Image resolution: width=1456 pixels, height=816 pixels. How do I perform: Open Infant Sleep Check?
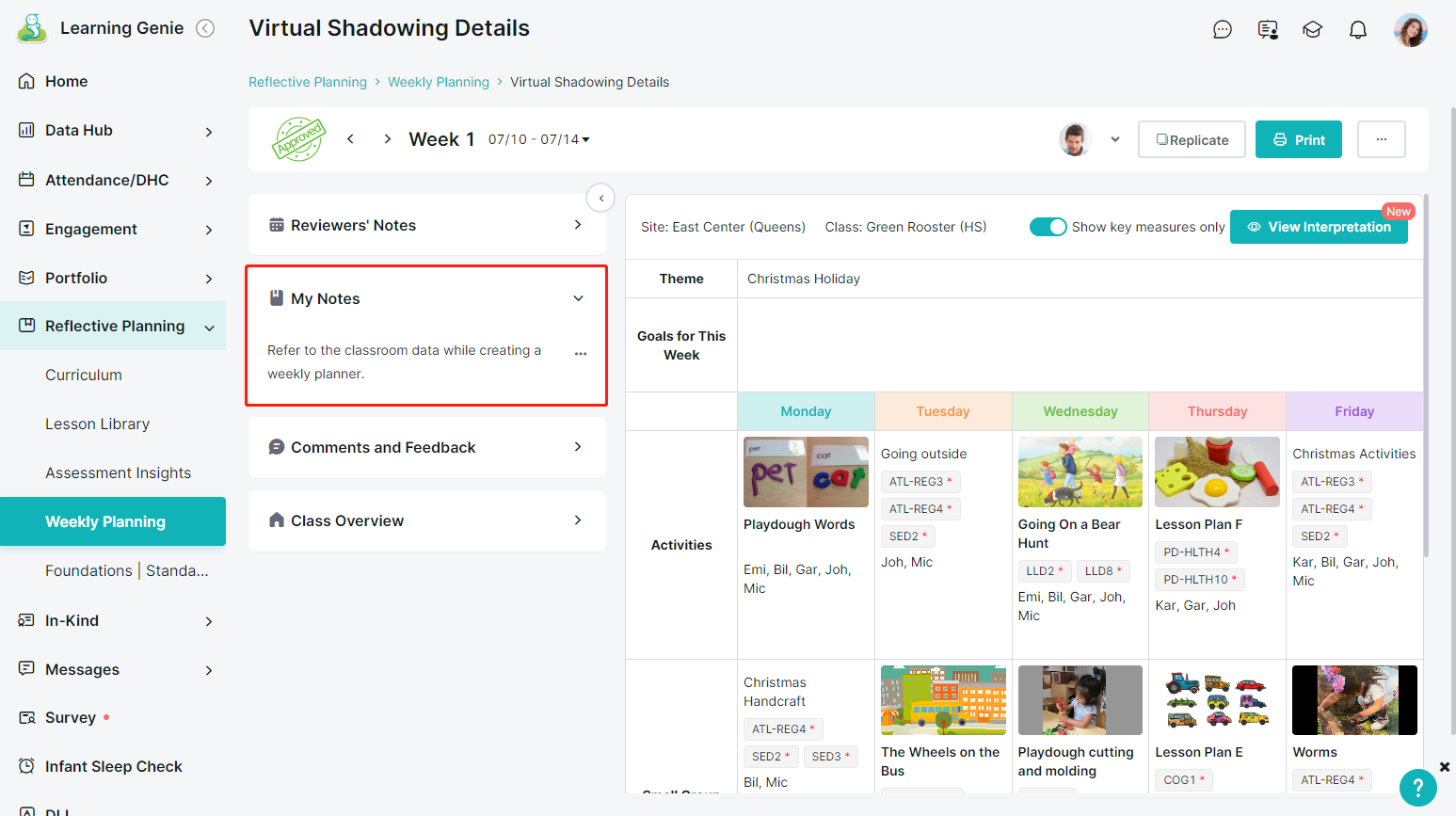[113, 766]
